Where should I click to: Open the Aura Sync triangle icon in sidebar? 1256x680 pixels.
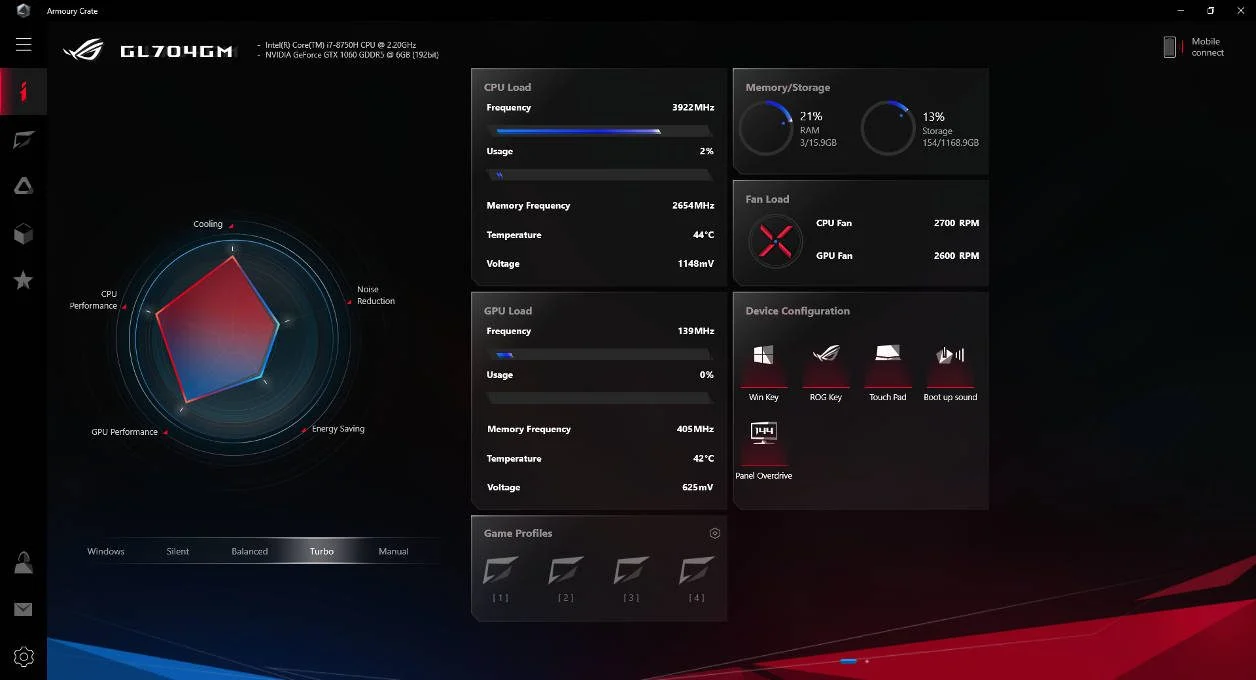23,186
